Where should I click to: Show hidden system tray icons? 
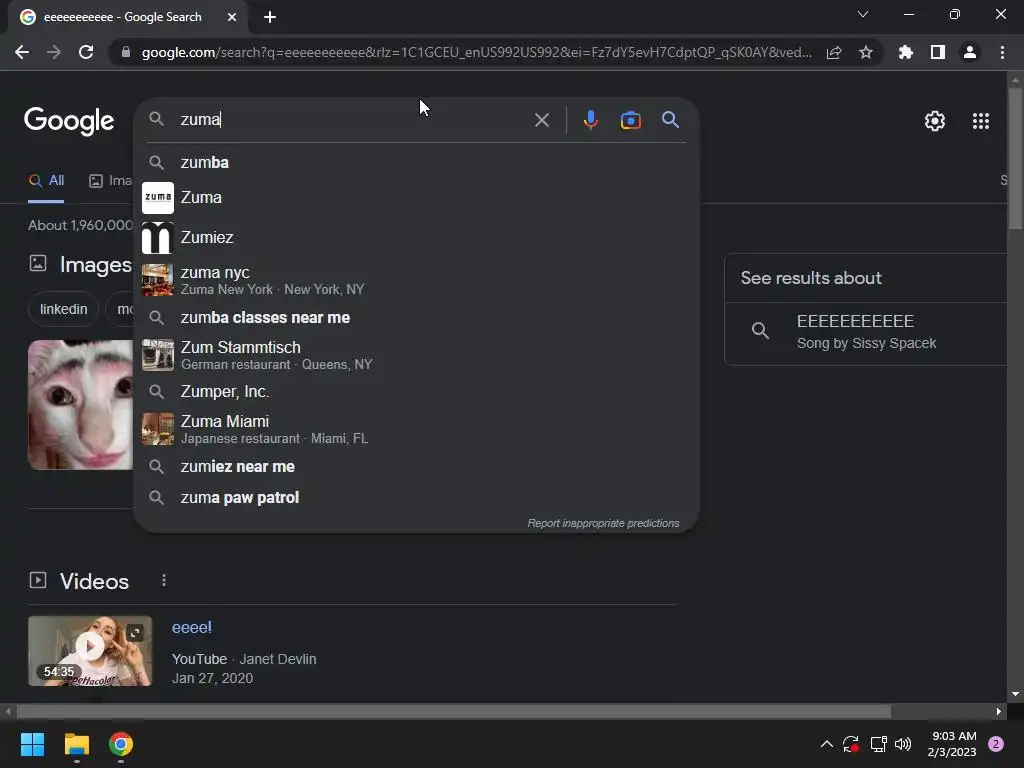click(x=826, y=744)
